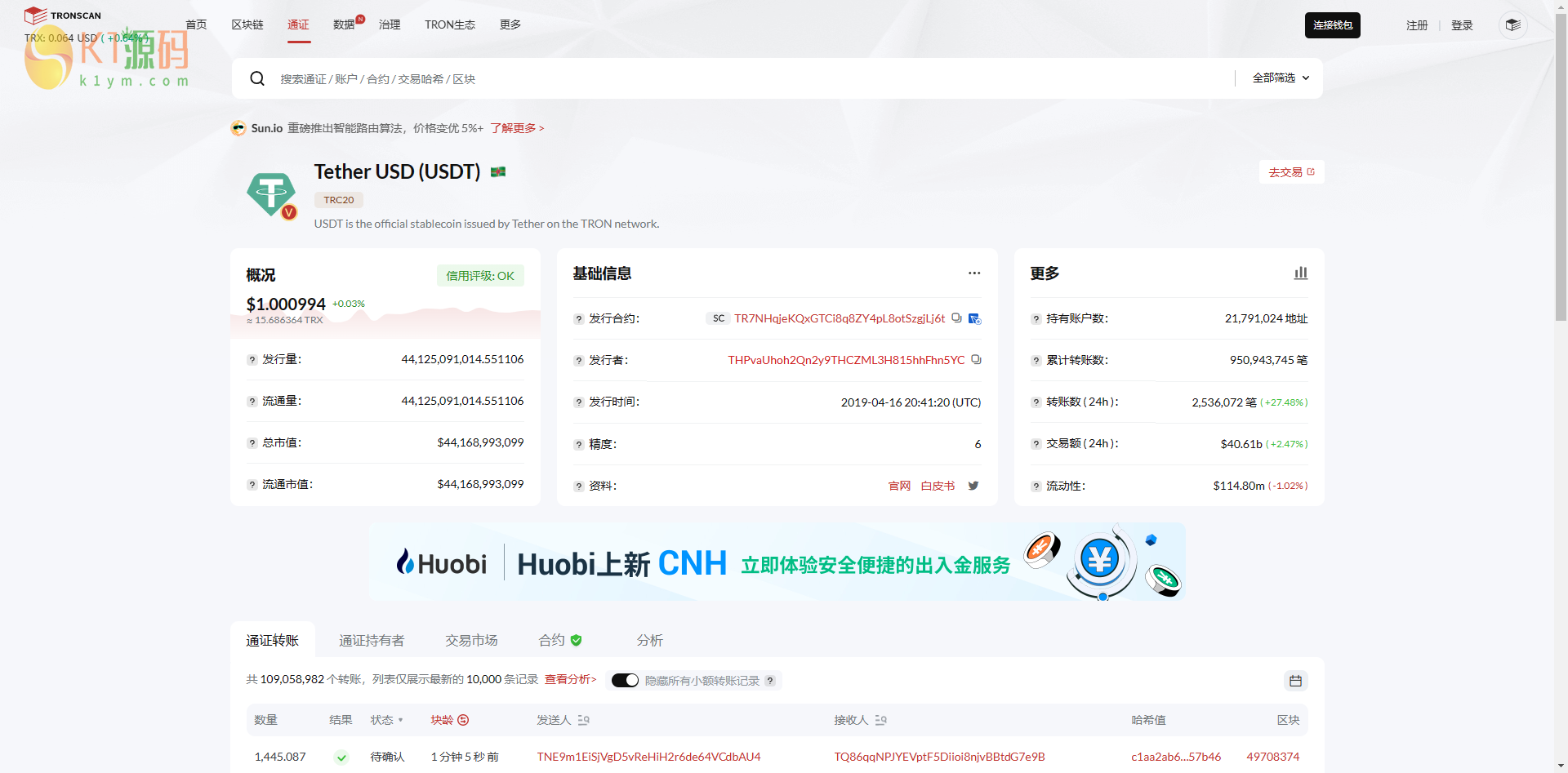Open block number 49708374
This screenshot has height=773, width=1568.
(x=1272, y=757)
